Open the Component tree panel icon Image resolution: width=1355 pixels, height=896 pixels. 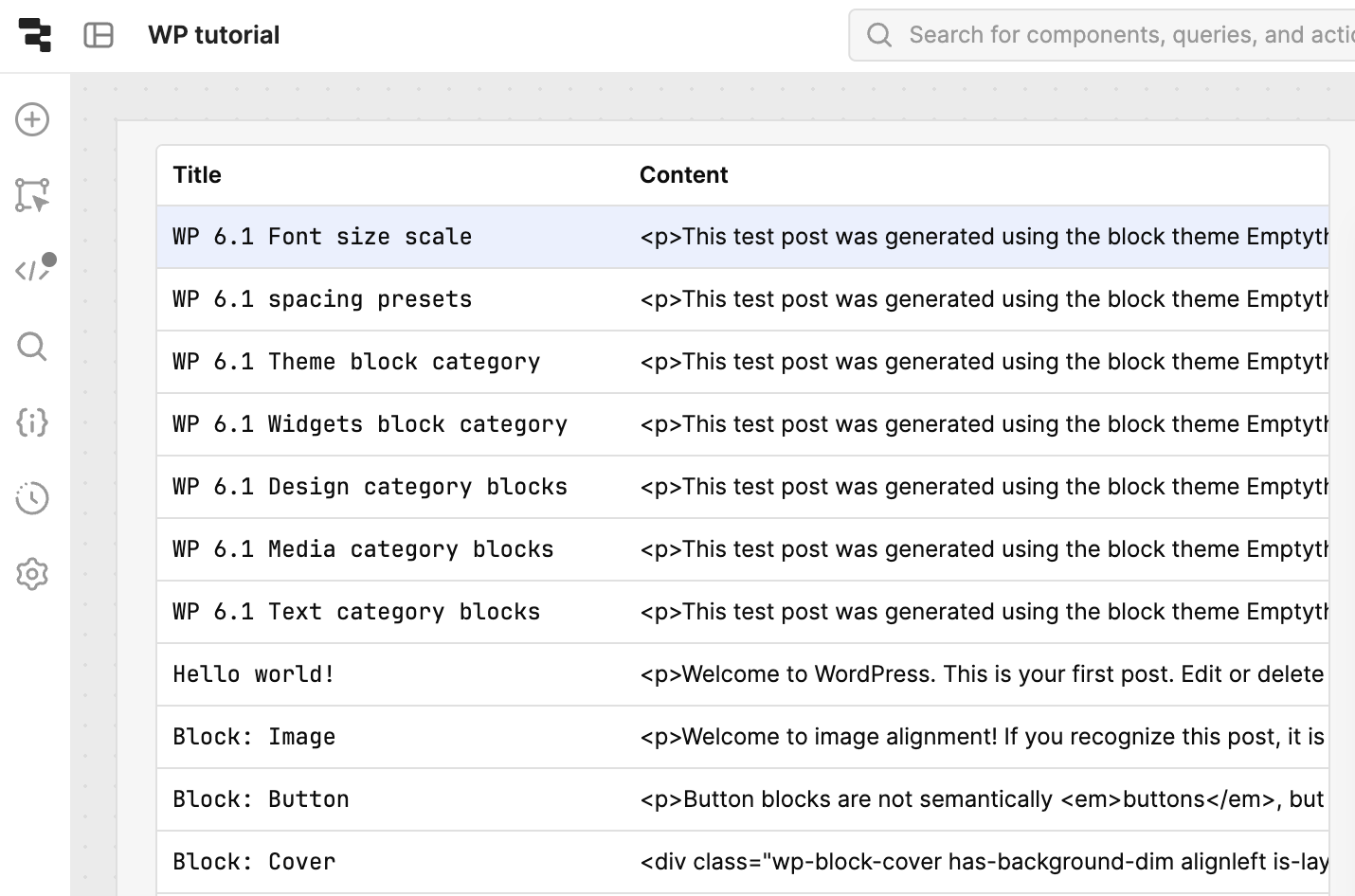(x=32, y=195)
